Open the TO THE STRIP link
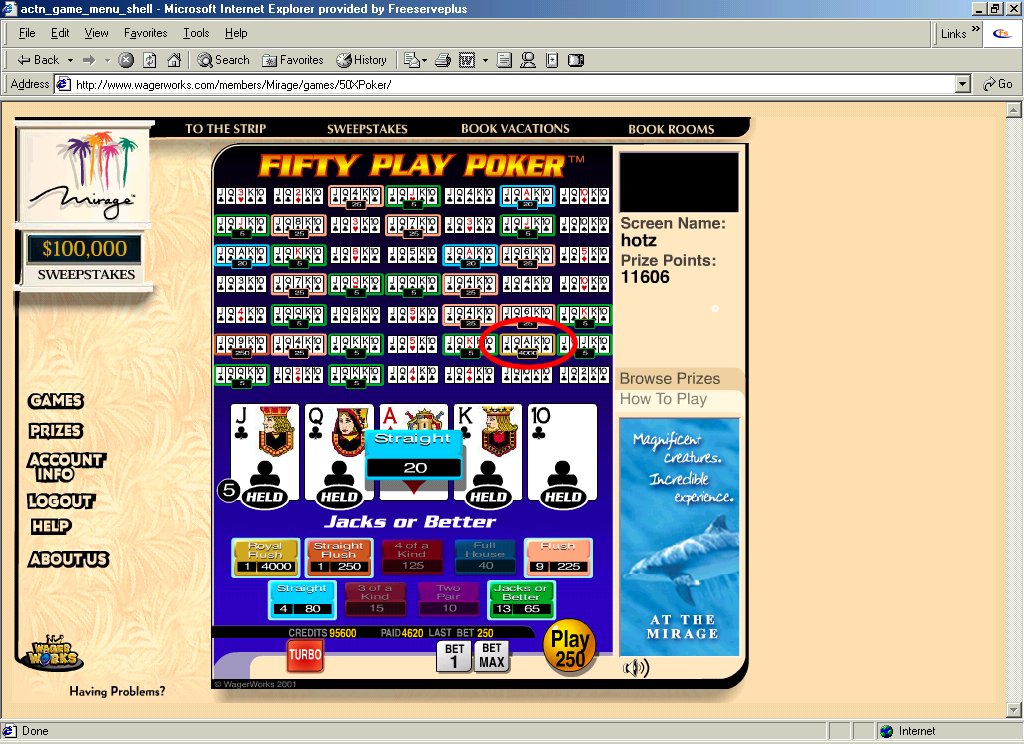This screenshot has height=744, width=1024. pyautogui.click(x=225, y=129)
